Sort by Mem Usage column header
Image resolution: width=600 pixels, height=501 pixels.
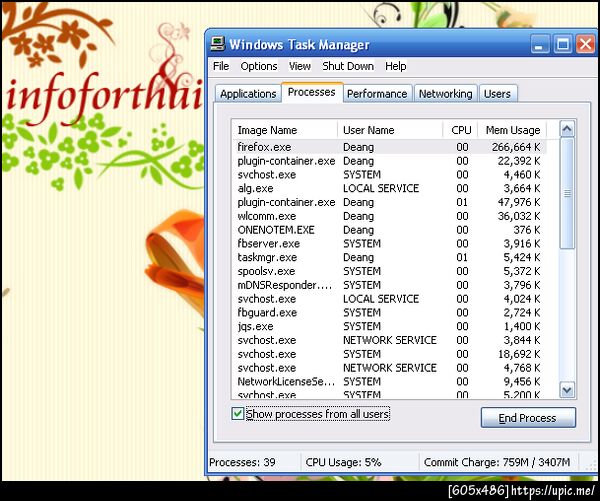point(512,130)
